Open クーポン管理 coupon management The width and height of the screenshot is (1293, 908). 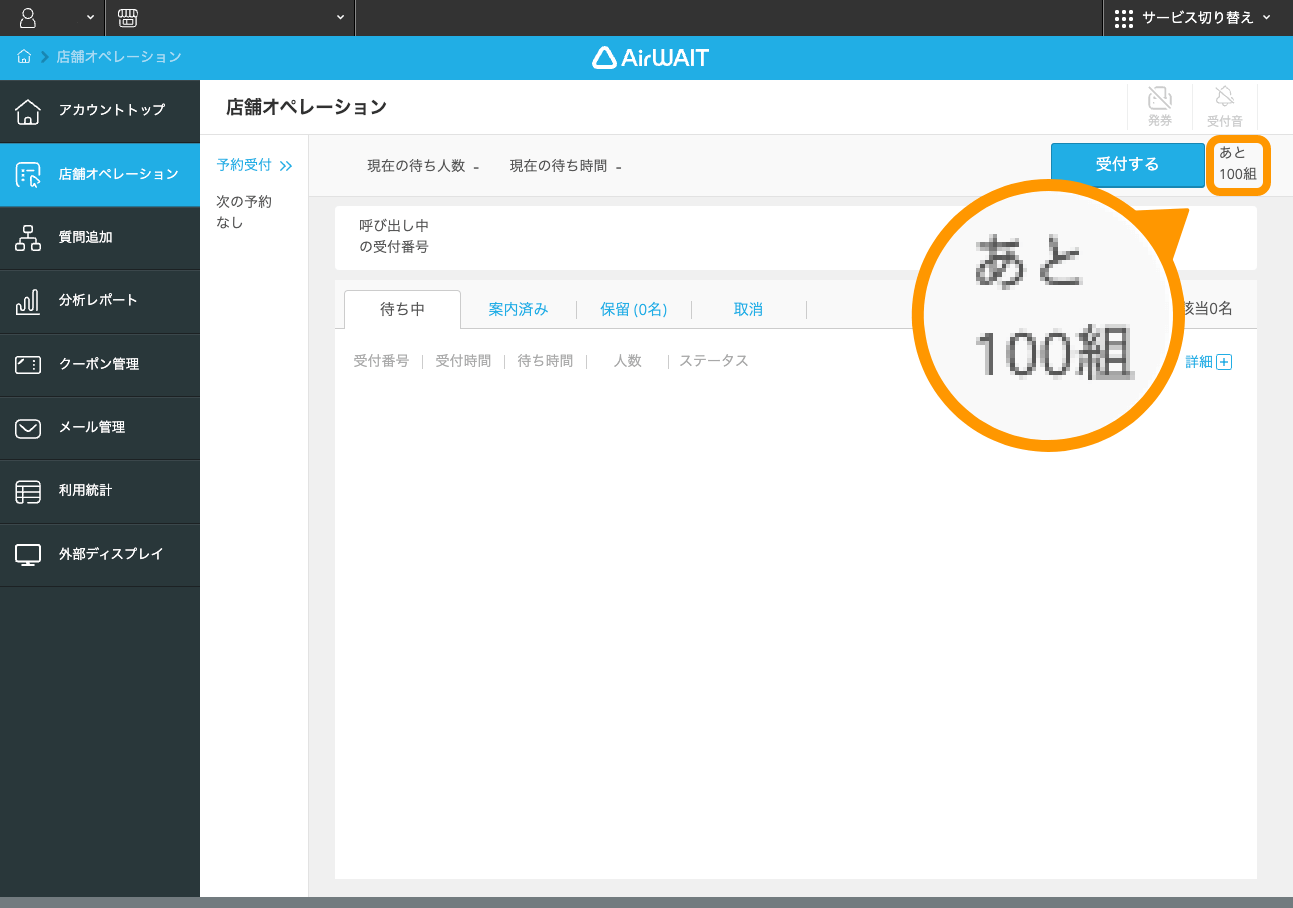(100, 364)
